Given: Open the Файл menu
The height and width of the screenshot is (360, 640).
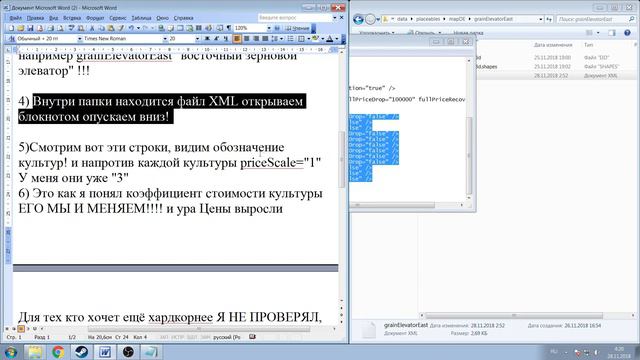Looking at the screenshot, I should pyautogui.click(x=16, y=18).
